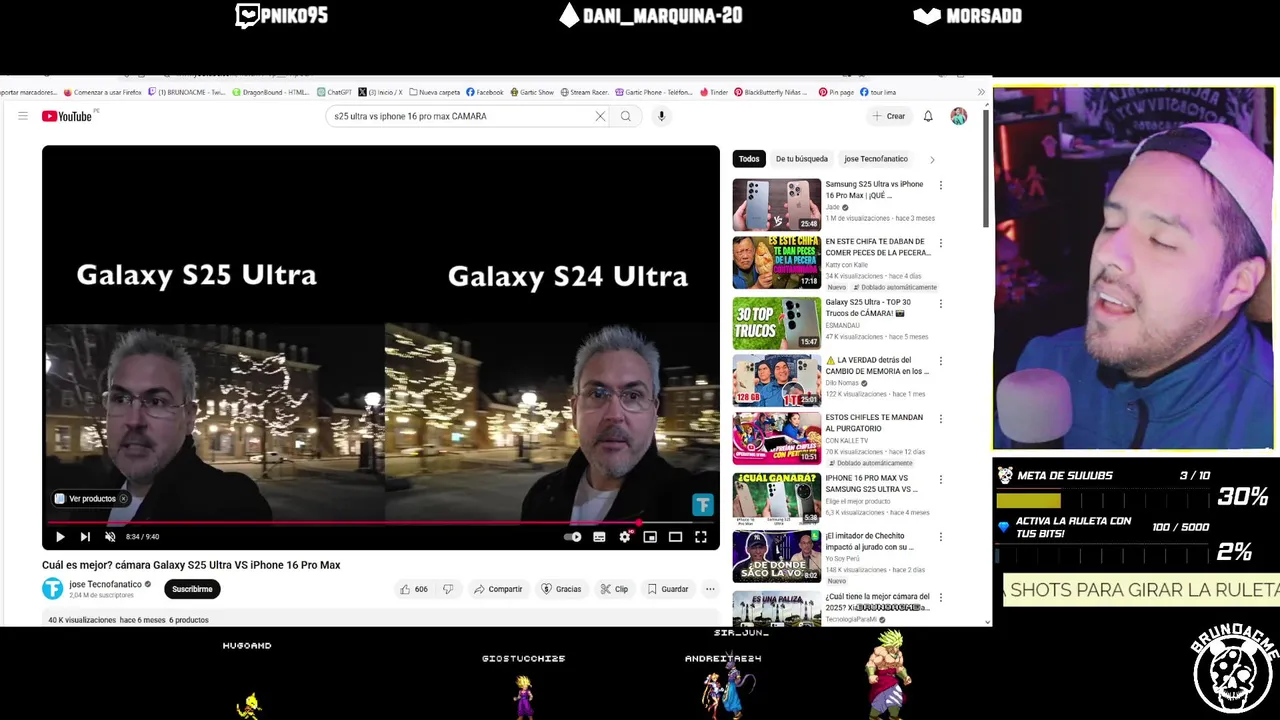Enable theater mode in the player
Screen dimensions: 1280x720
(x=675, y=537)
